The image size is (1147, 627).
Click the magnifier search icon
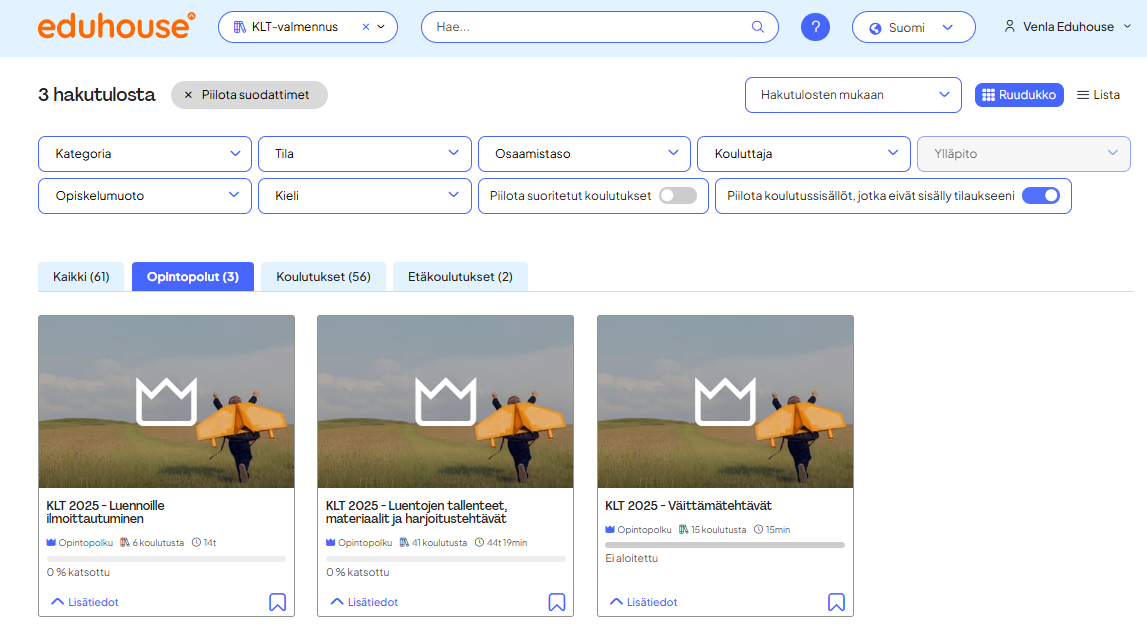pos(758,27)
